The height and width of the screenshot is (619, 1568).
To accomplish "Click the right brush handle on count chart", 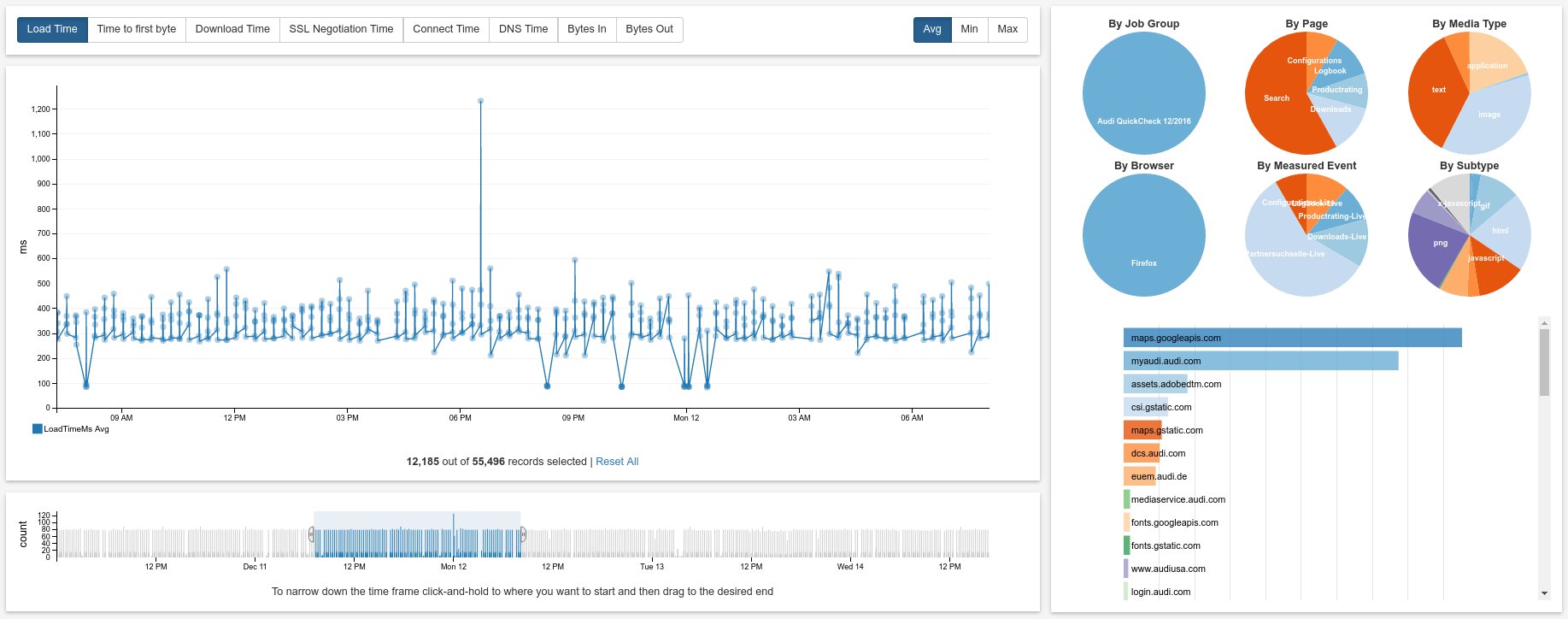I will (523, 534).
